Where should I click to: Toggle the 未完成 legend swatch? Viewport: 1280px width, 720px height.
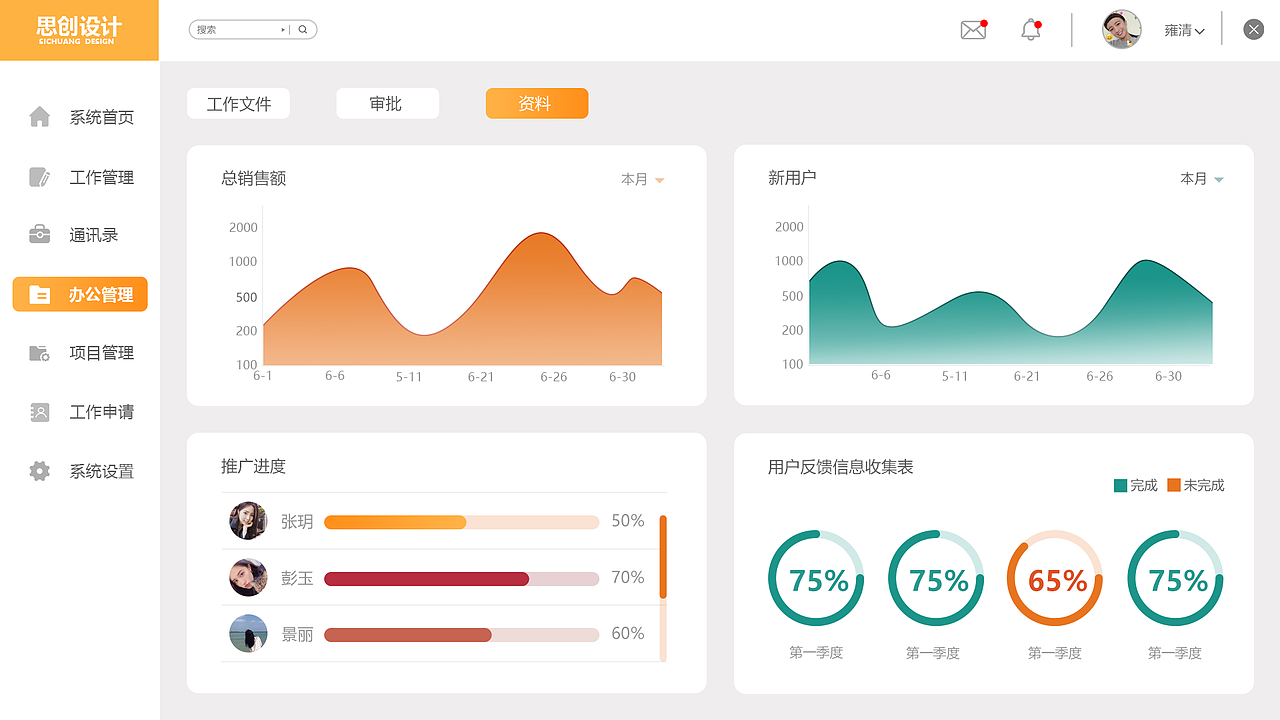pyautogui.click(x=1173, y=485)
